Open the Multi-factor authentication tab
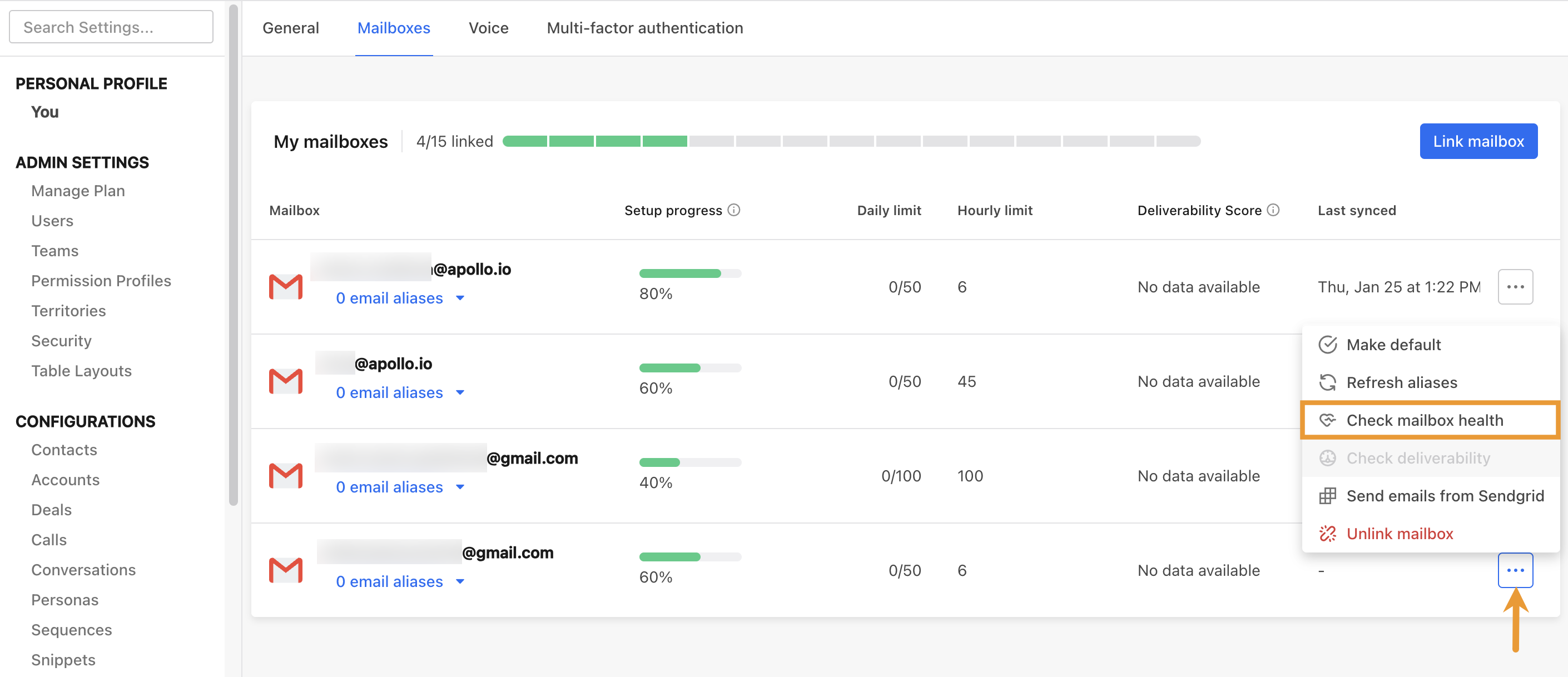Screen dimensions: 1568x677 click(x=644, y=28)
